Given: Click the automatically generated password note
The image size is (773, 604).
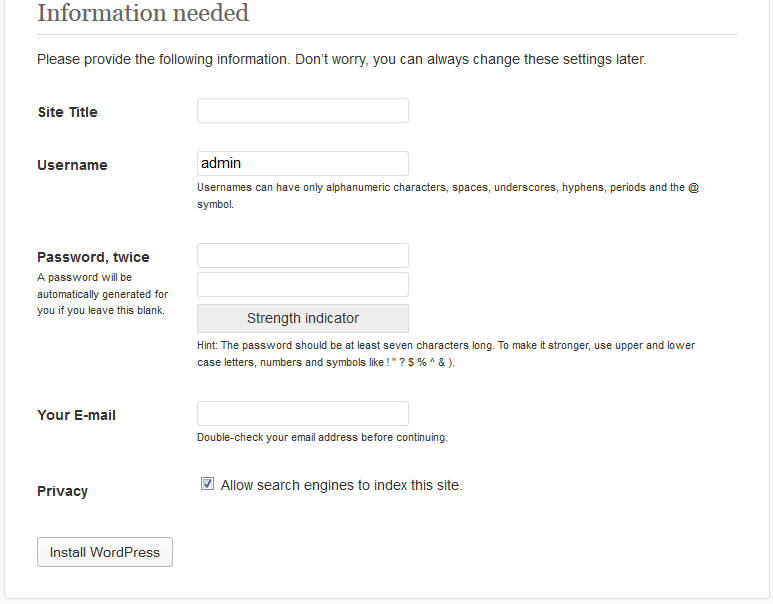Looking at the screenshot, I should click(102, 294).
